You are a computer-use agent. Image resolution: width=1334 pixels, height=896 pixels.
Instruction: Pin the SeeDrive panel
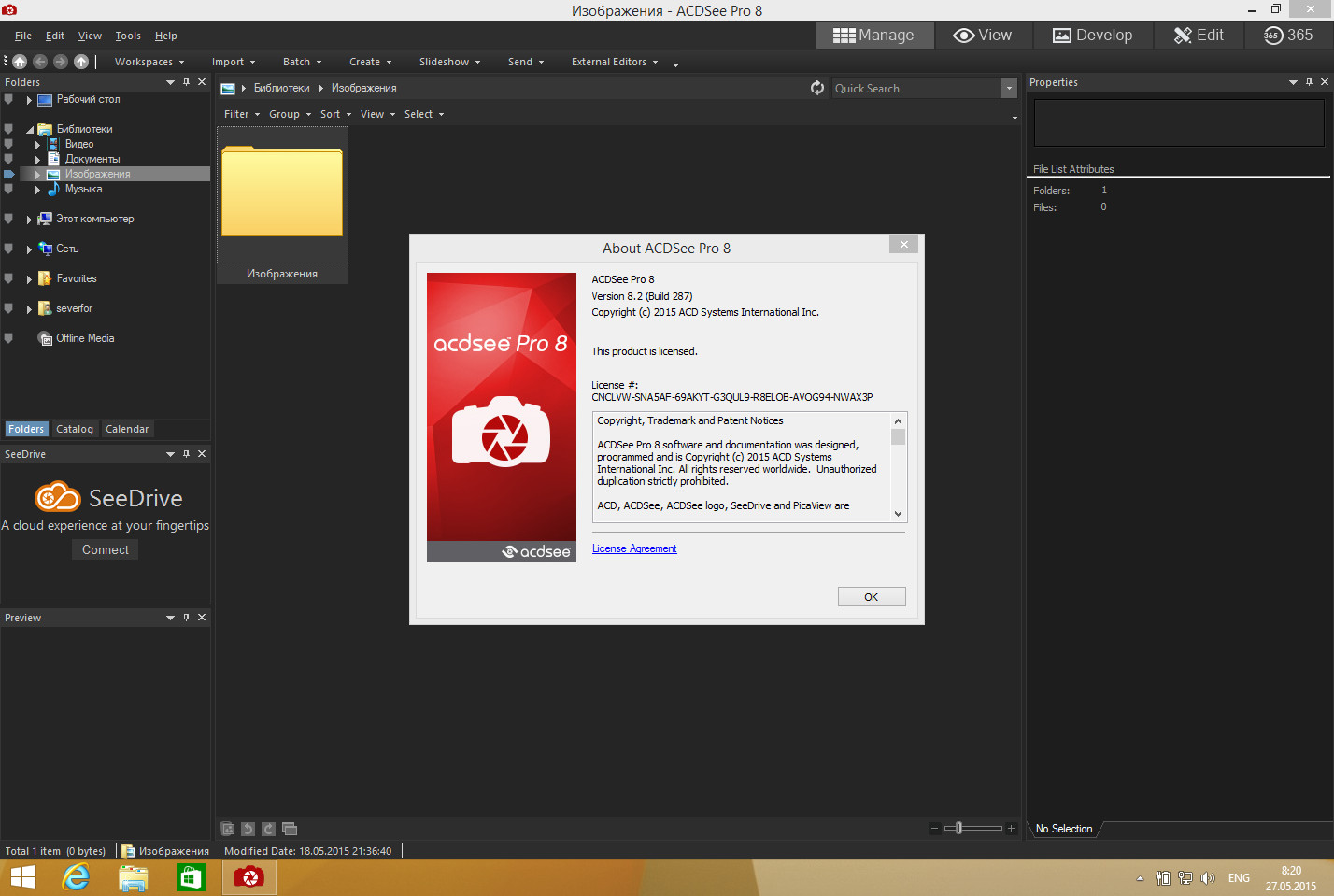coord(186,454)
